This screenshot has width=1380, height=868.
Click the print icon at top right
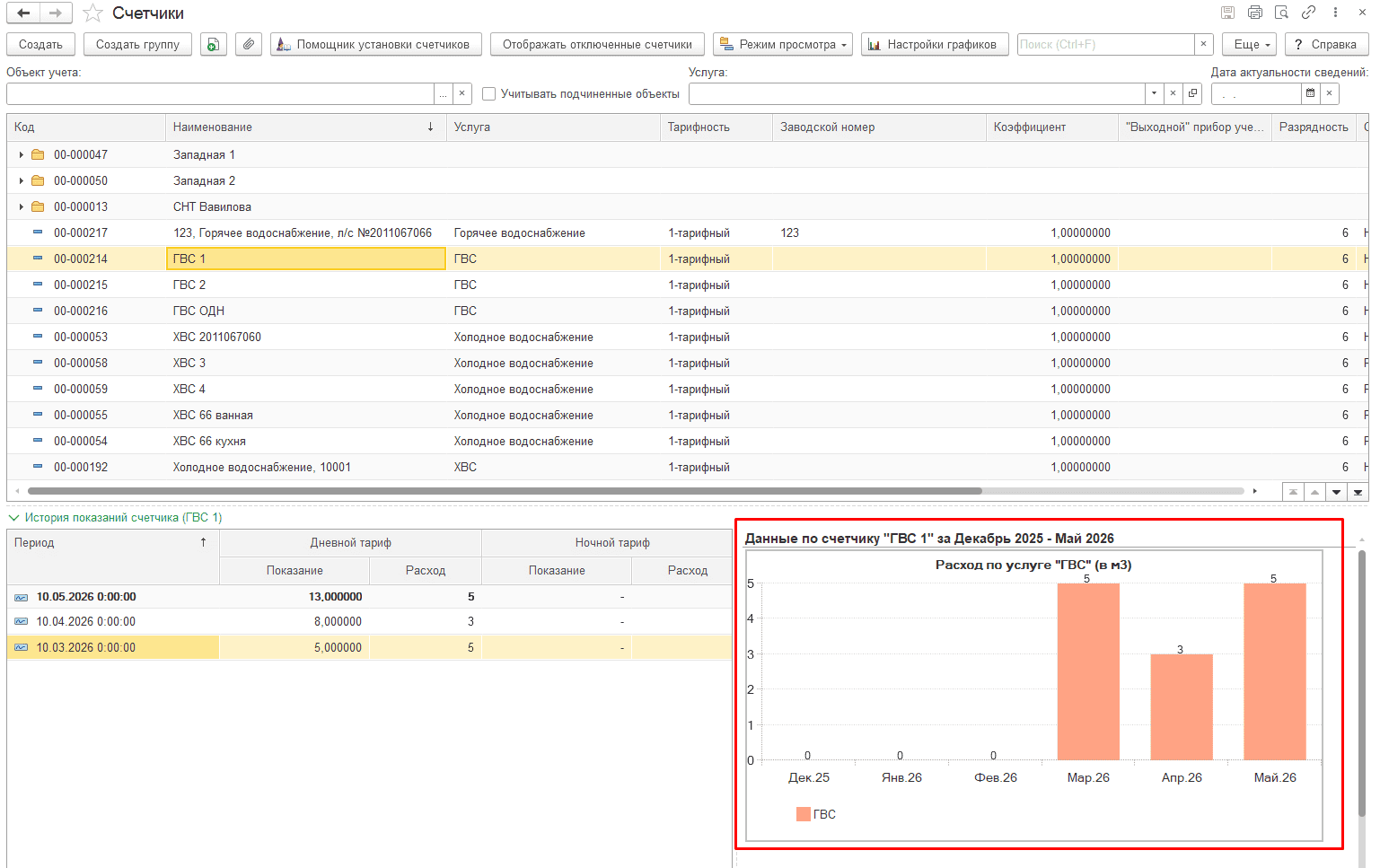[x=1254, y=13]
